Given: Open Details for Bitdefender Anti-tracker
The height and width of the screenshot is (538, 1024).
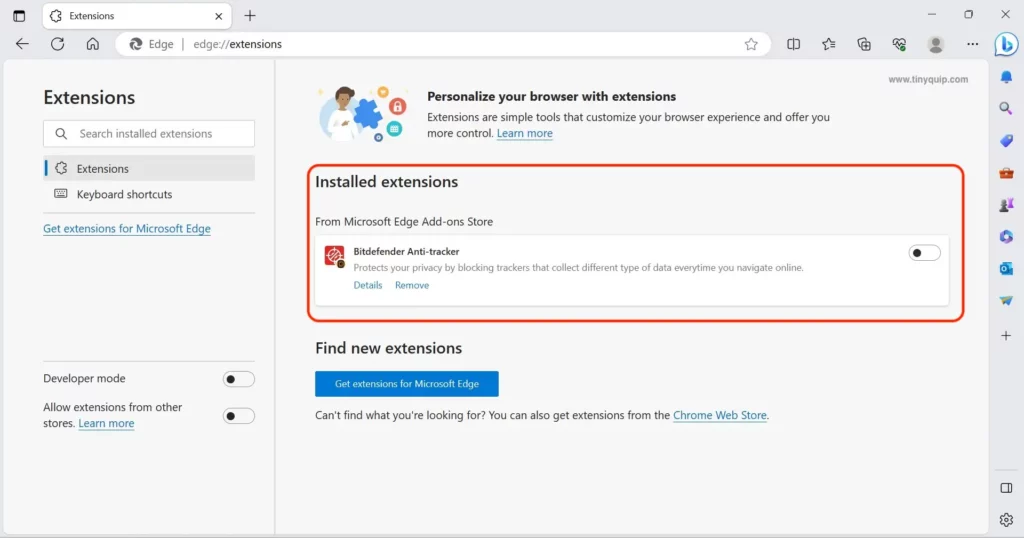Looking at the screenshot, I should [x=368, y=285].
